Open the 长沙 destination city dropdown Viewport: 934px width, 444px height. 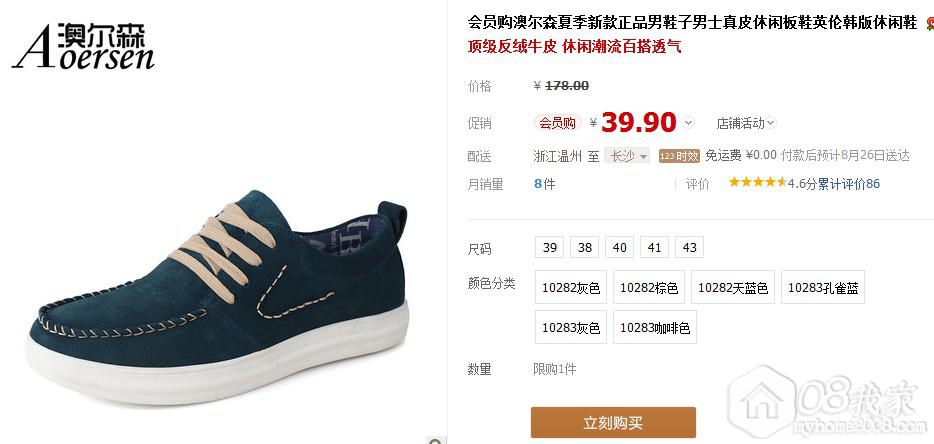coord(627,156)
